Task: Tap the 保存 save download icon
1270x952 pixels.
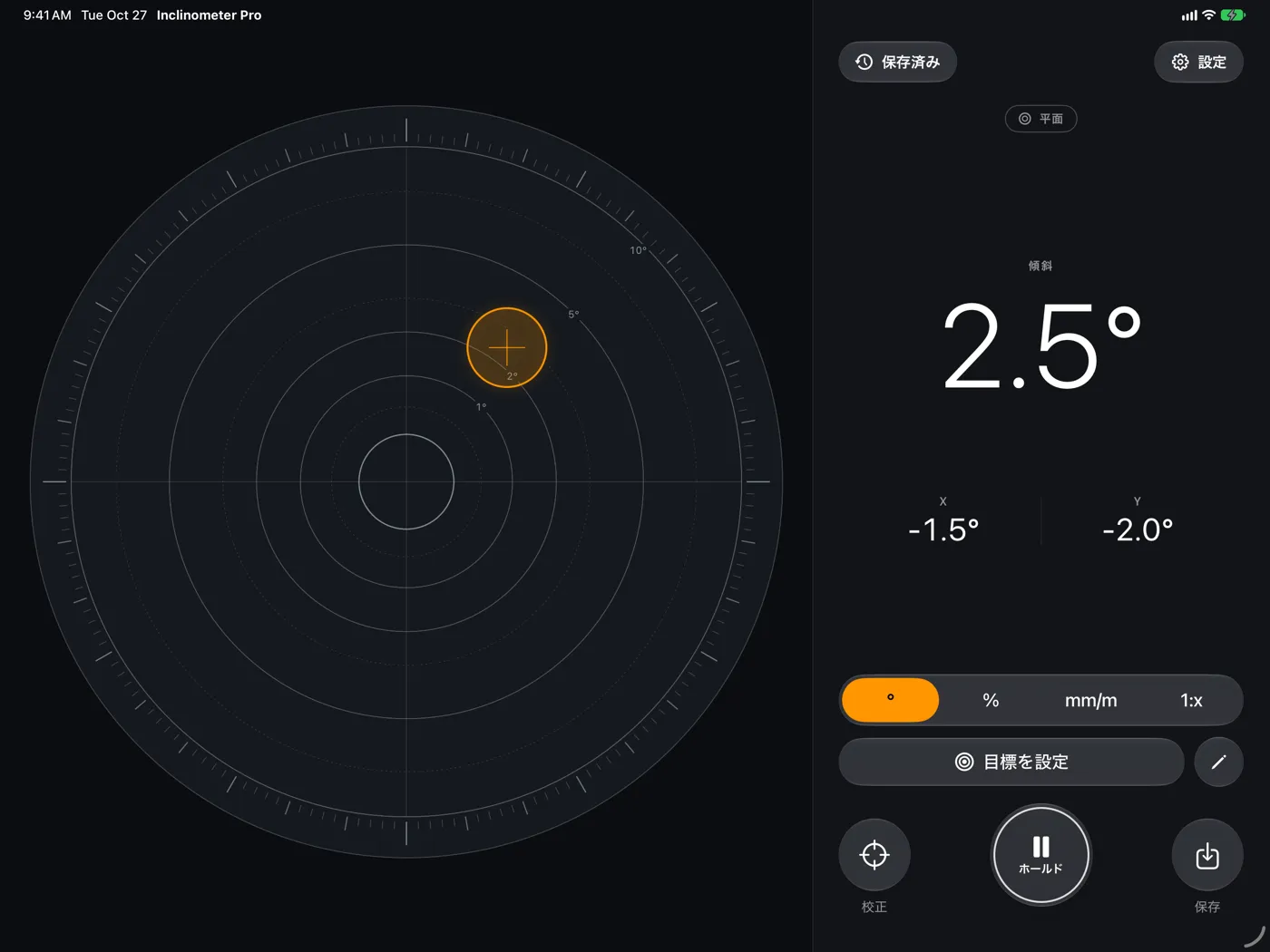Action: pyautogui.click(x=1207, y=855)
